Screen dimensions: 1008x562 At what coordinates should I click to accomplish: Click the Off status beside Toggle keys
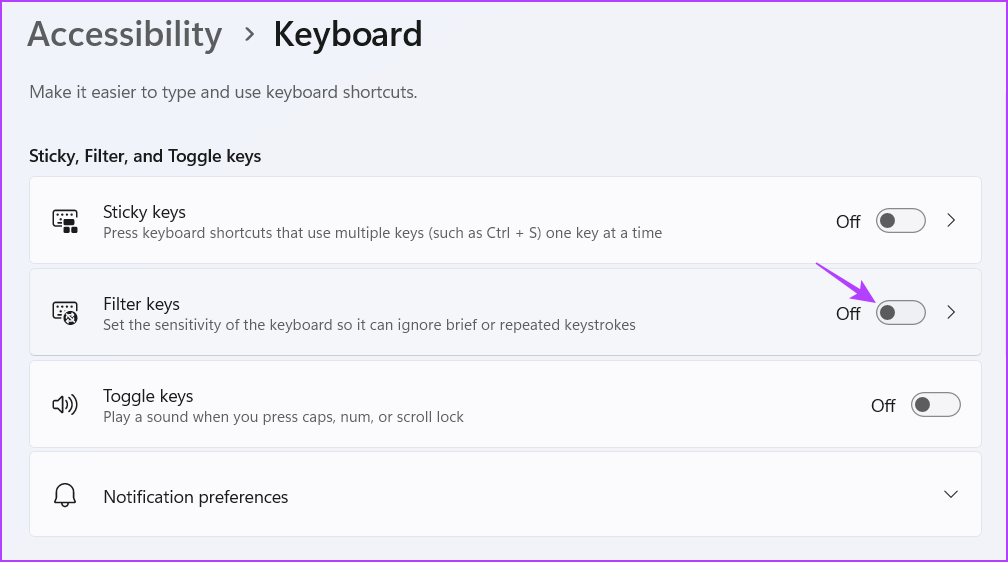click(883, 406)
